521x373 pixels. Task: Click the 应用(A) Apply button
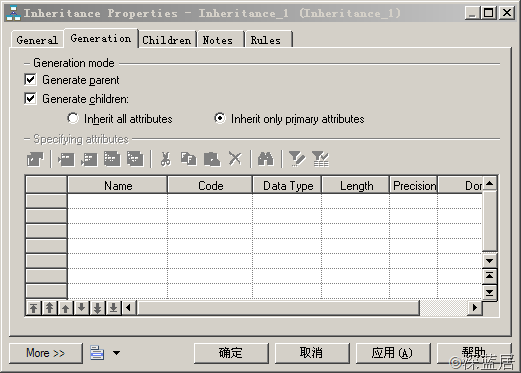tap(393, 353)
